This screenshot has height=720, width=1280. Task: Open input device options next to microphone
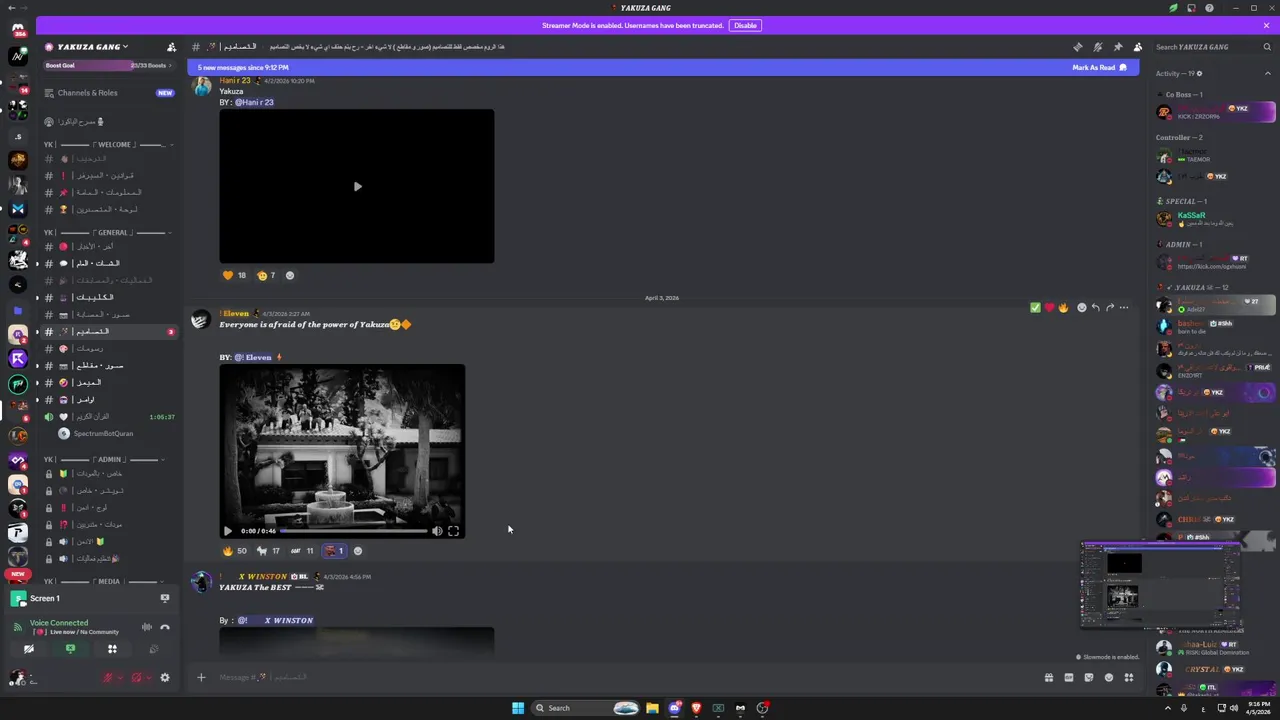pyautogui.click(x=120, y=677)
